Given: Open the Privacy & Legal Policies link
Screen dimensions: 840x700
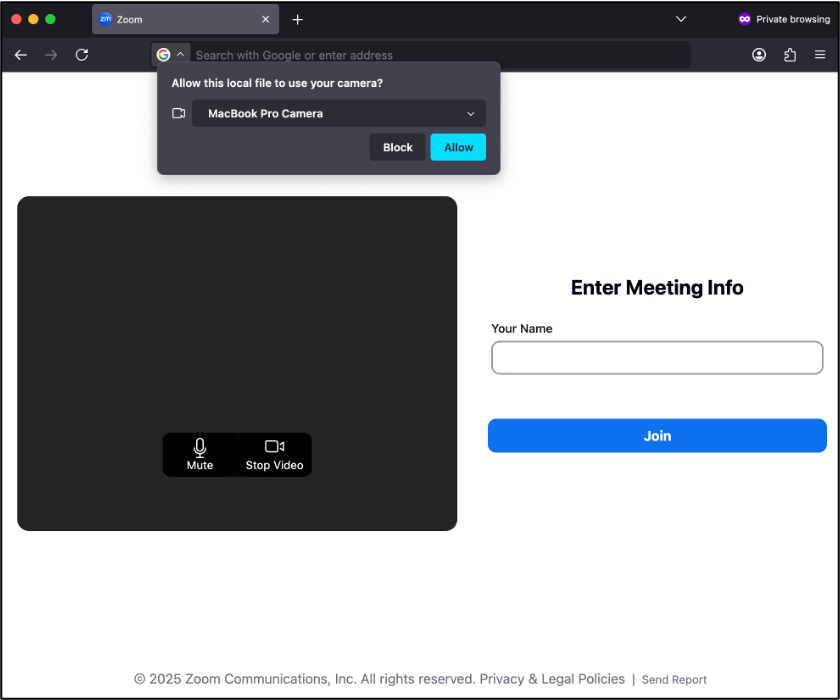Looking at the screenshot, I should (x=551, y=679).
